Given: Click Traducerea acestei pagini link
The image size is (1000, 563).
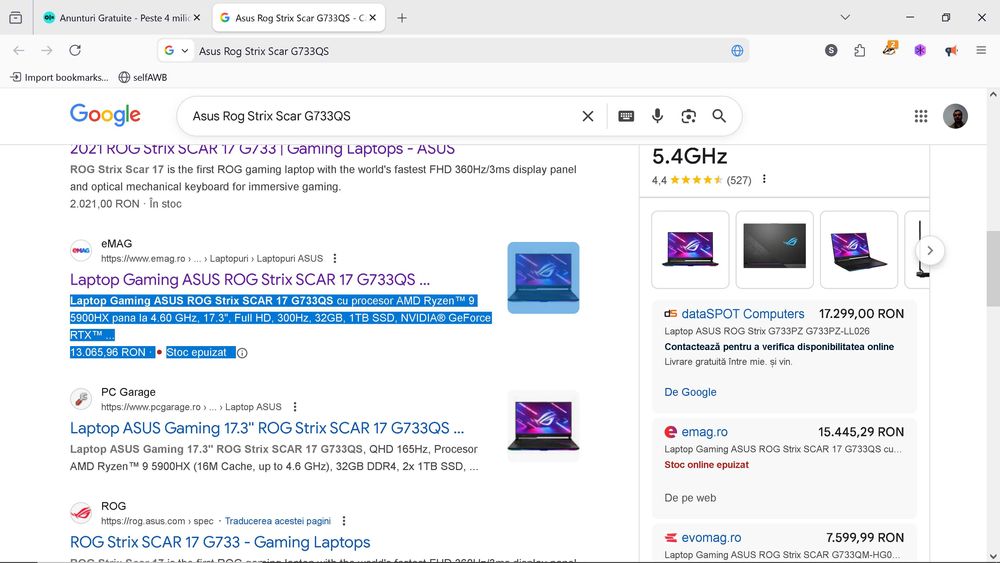Looking at the screenshot, I should 277,521.
